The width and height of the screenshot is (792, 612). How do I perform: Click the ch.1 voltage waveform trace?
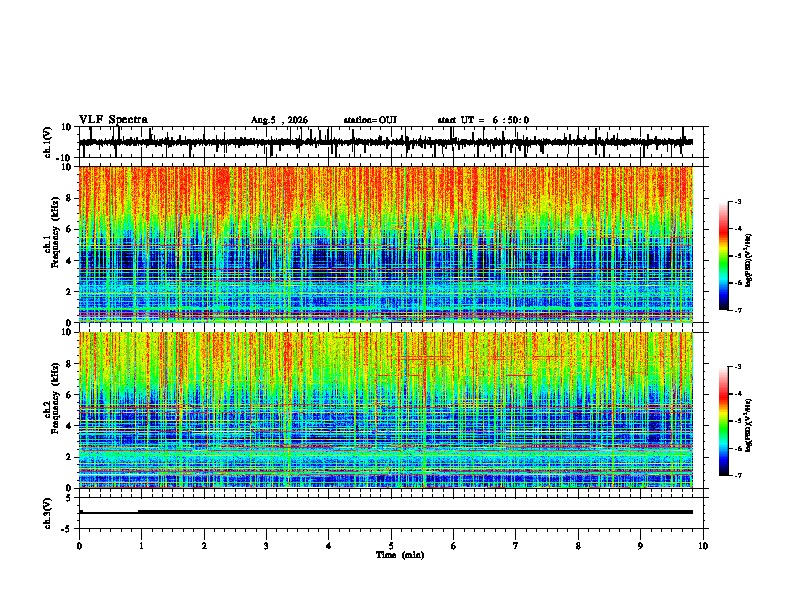pos(386,142)
